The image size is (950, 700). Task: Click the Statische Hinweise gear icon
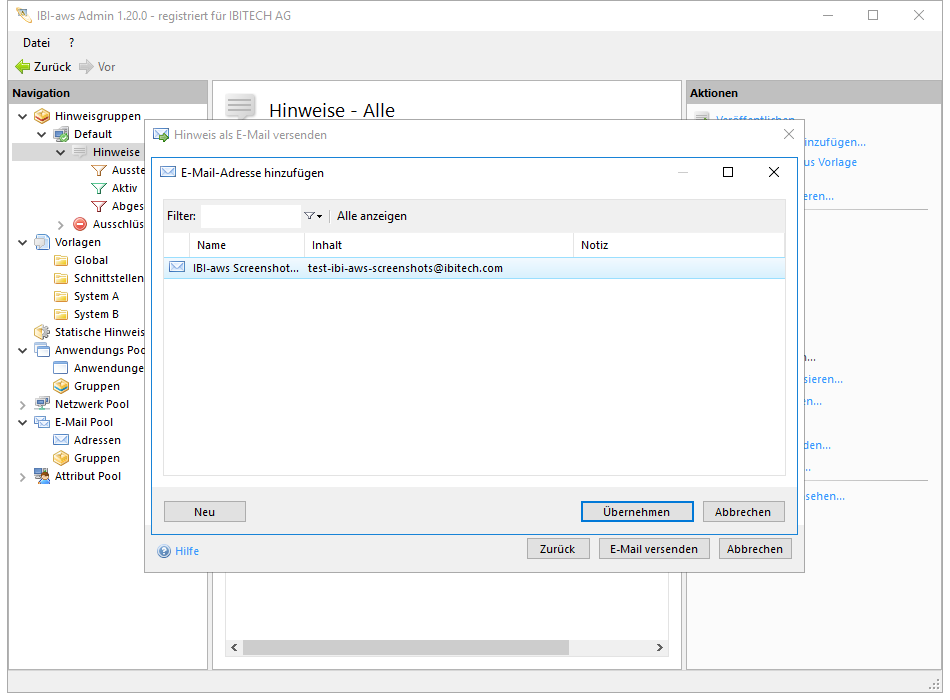pyautogui.click(x=42, y=332)
